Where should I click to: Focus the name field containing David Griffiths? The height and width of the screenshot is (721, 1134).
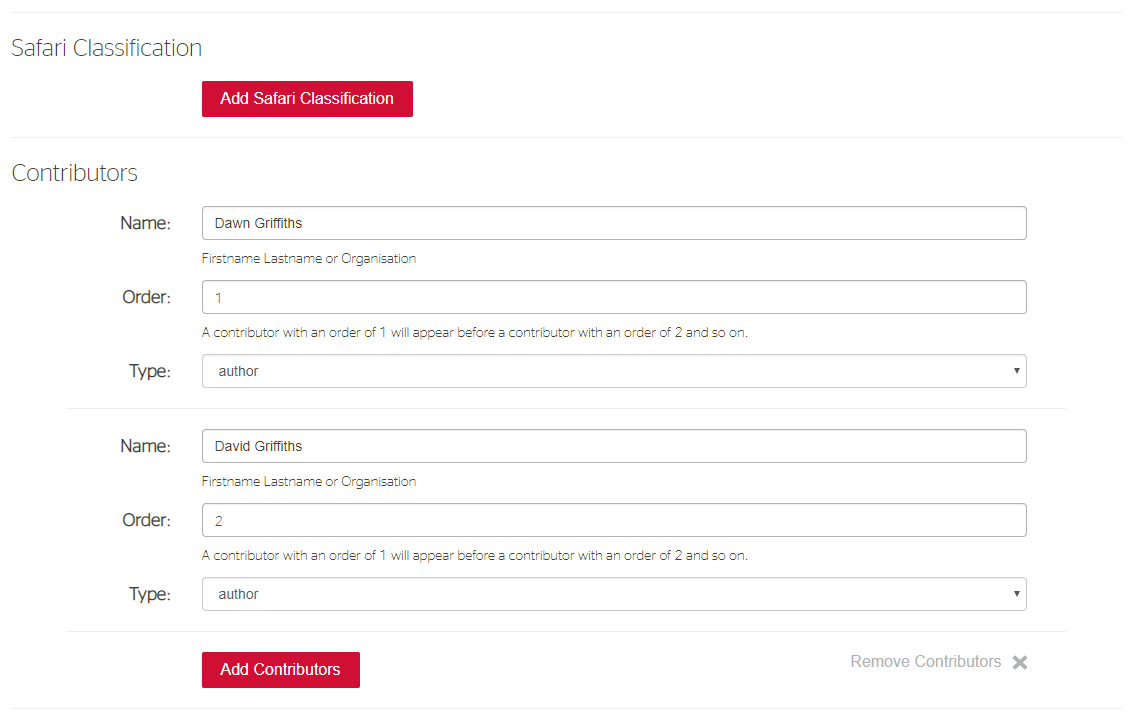click(614, 446)
